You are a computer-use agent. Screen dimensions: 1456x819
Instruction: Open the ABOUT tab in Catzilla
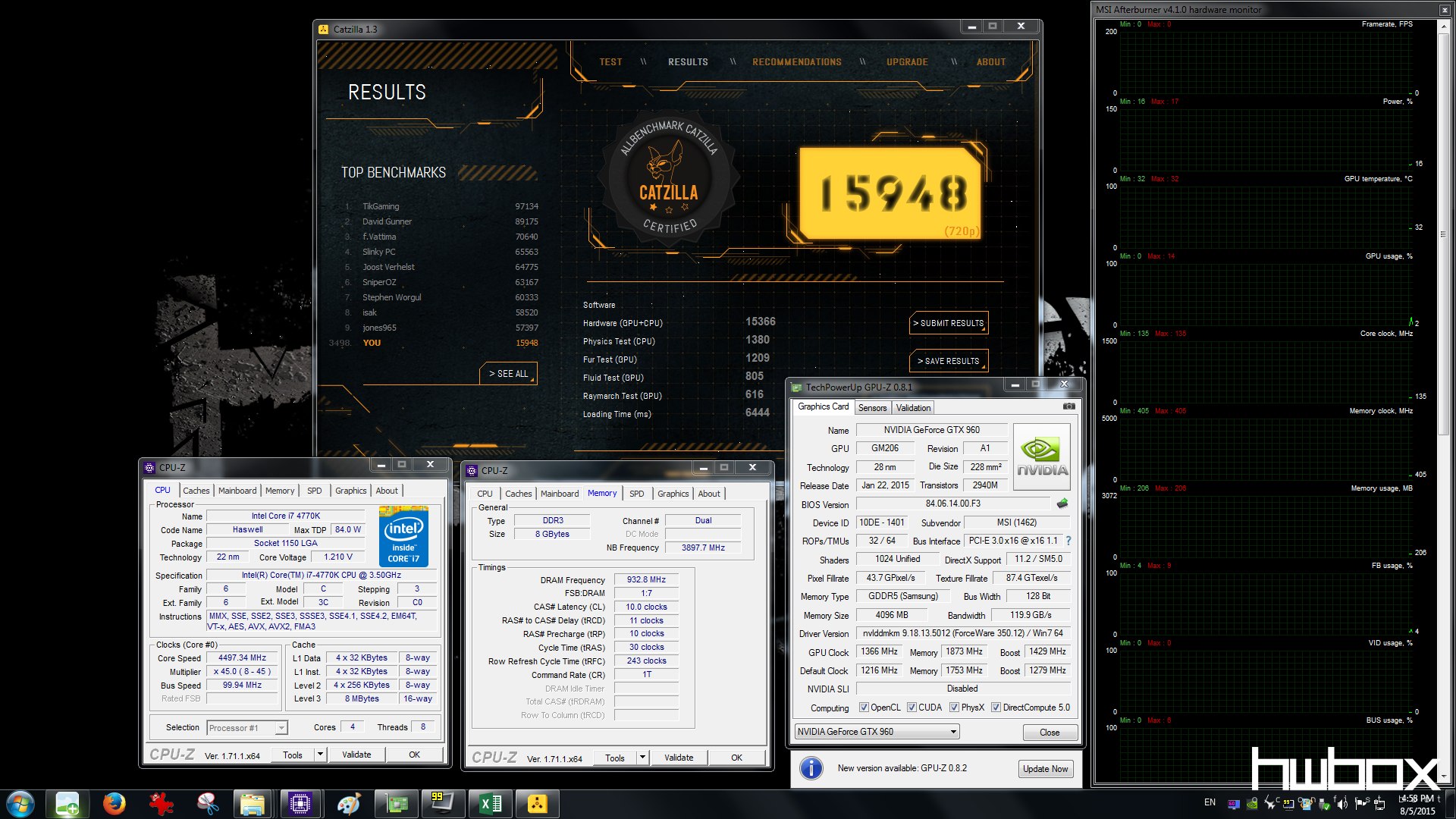click(x=990, y=62)
